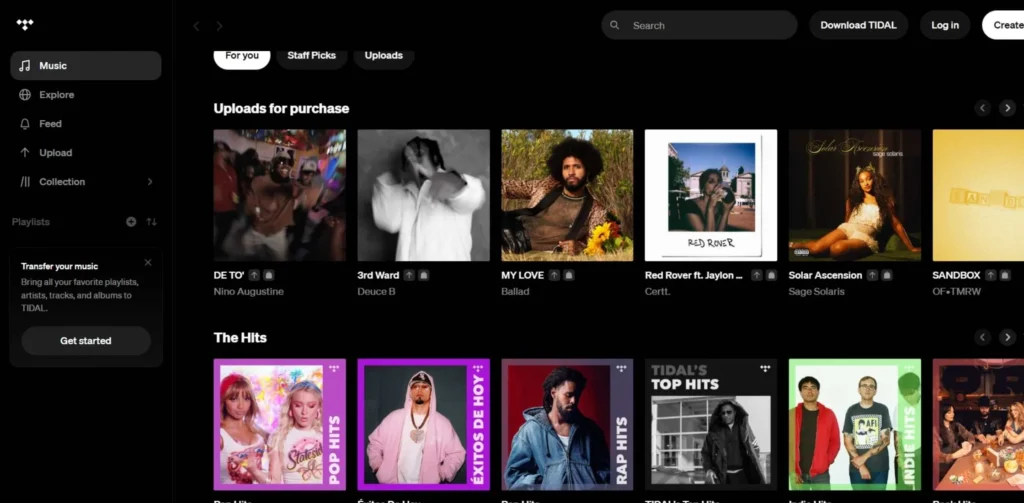Click the purchase badge next to MY LOVE
The width and height of the screenshot is (1024, 503).
(x=568, y=276)
